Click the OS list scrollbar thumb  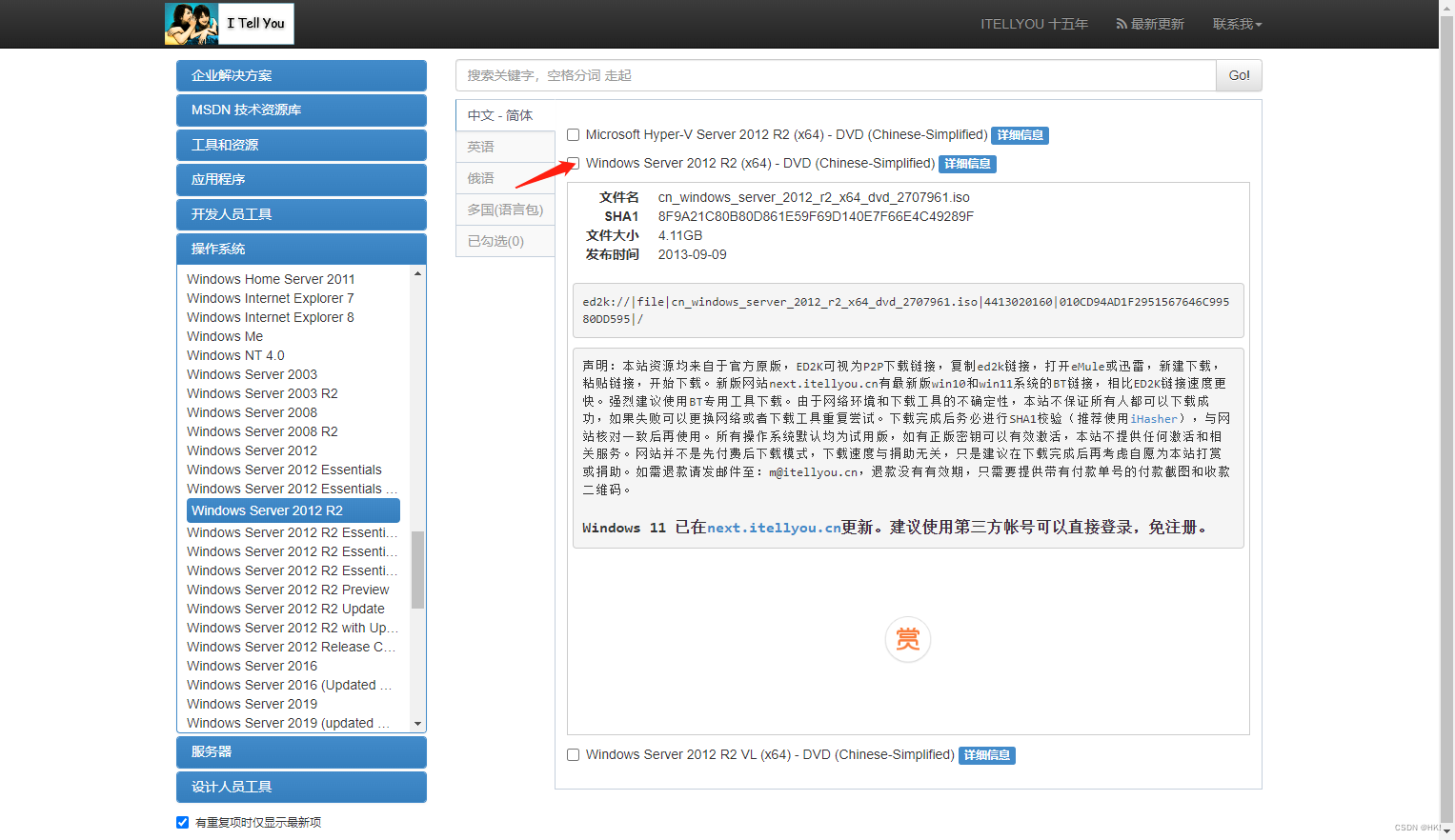(x=417, y=569)
